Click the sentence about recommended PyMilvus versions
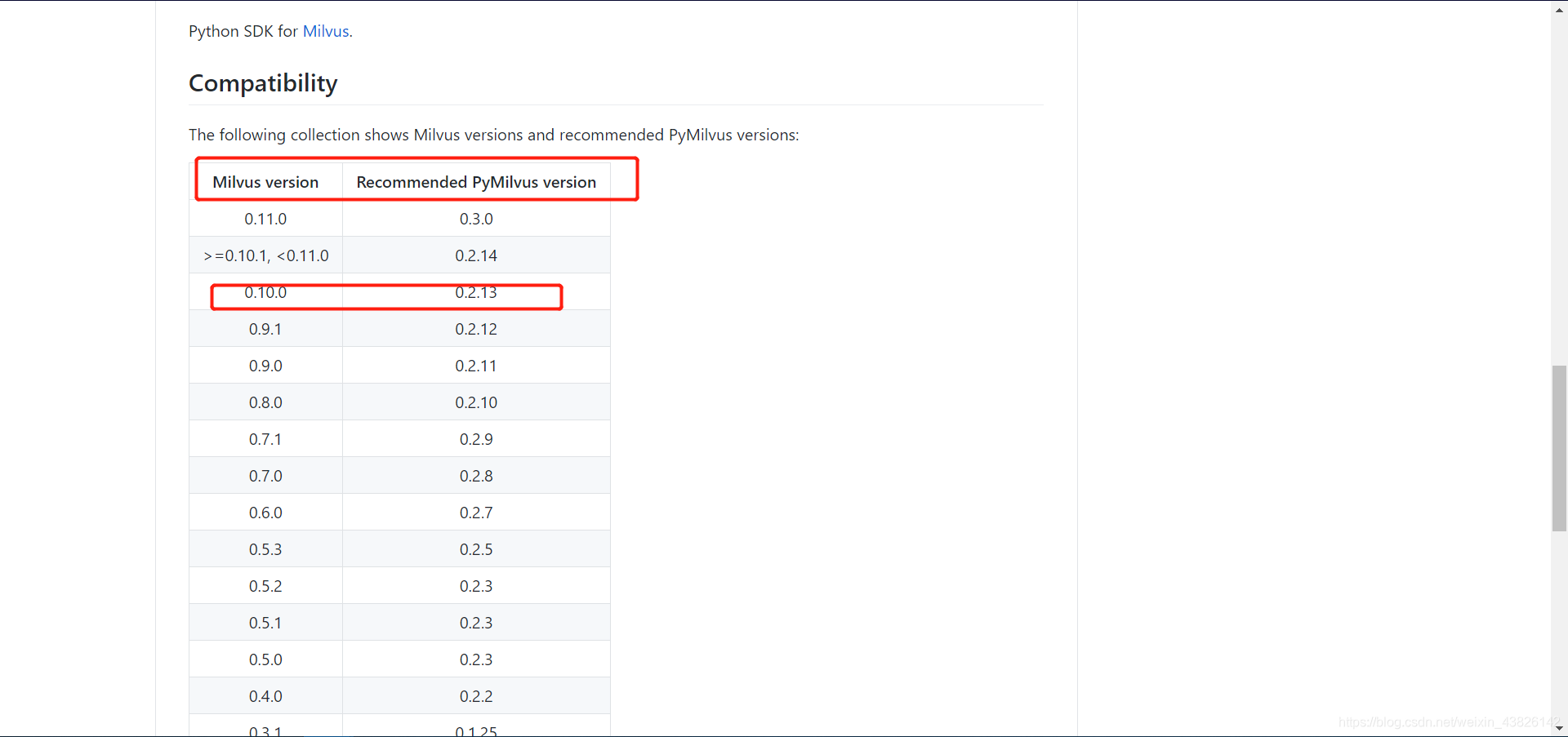The height and width of the screenshot is (737, 1568). pyautogui.click(x=494, y=135)
